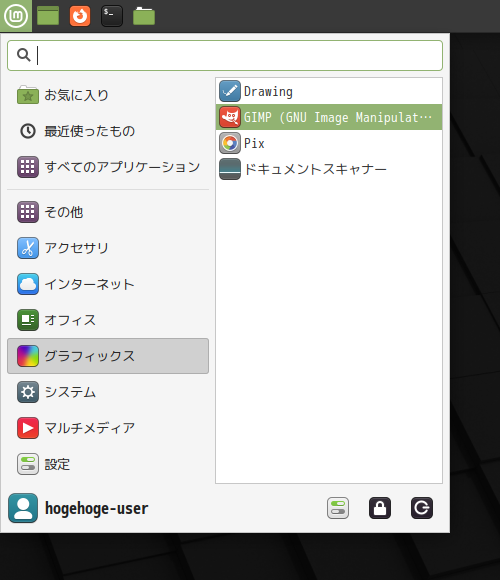Click the multimedia red play icon
This screenshot has width=500, height=580.
tap(28, 428)
